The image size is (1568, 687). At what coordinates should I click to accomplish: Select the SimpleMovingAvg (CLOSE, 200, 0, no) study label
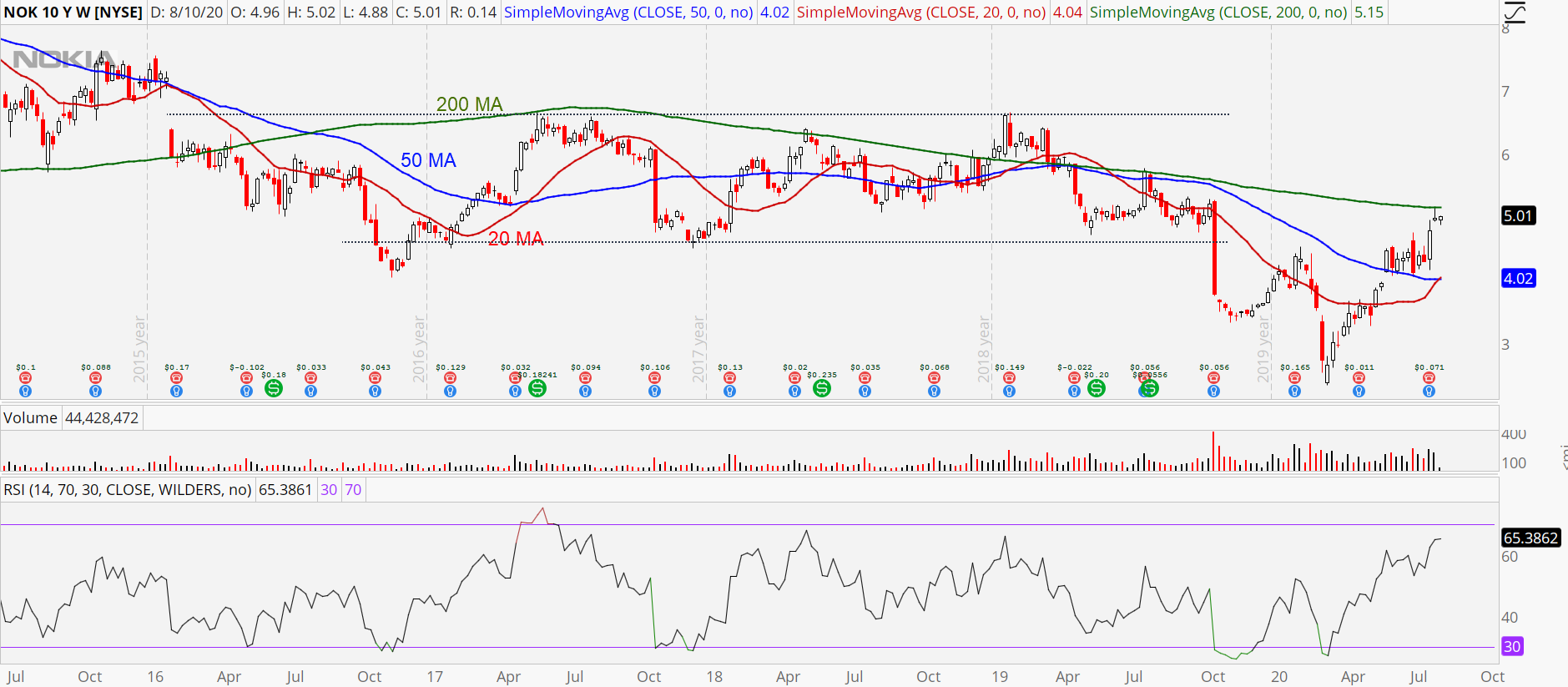coord(1218,13)
